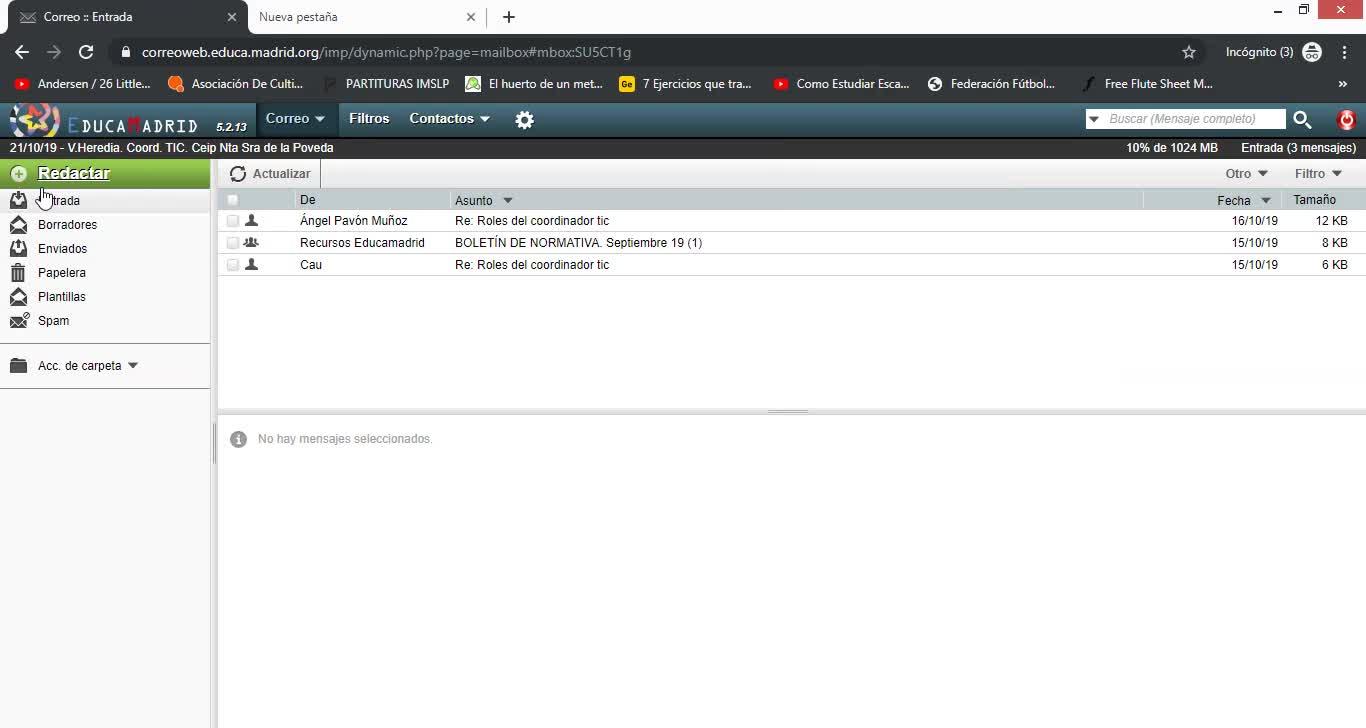1366x728 pixels.
Task: Click the person icon in Cau row
Action: 251,264
